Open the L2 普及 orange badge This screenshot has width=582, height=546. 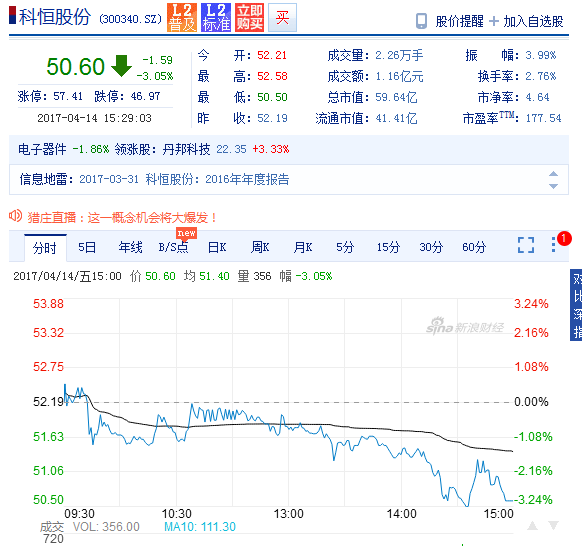[x=182, y=17]
